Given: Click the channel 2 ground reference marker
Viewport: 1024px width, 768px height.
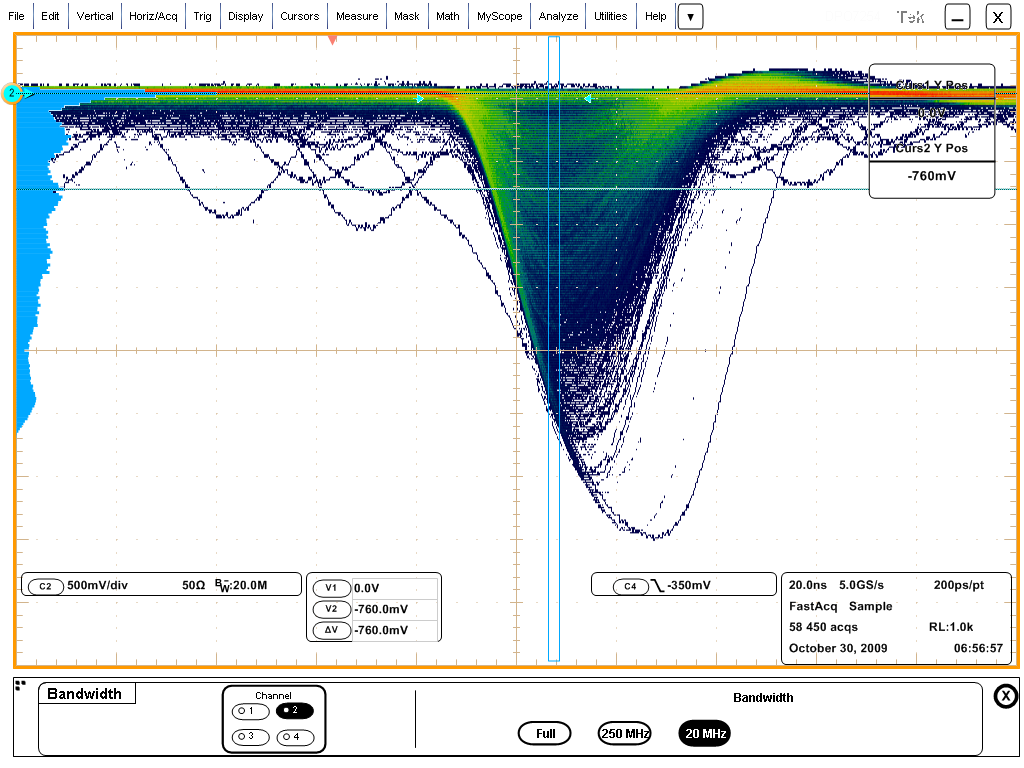Looking at the screenshot, I should pyautogui.click(x=12, y=94).
